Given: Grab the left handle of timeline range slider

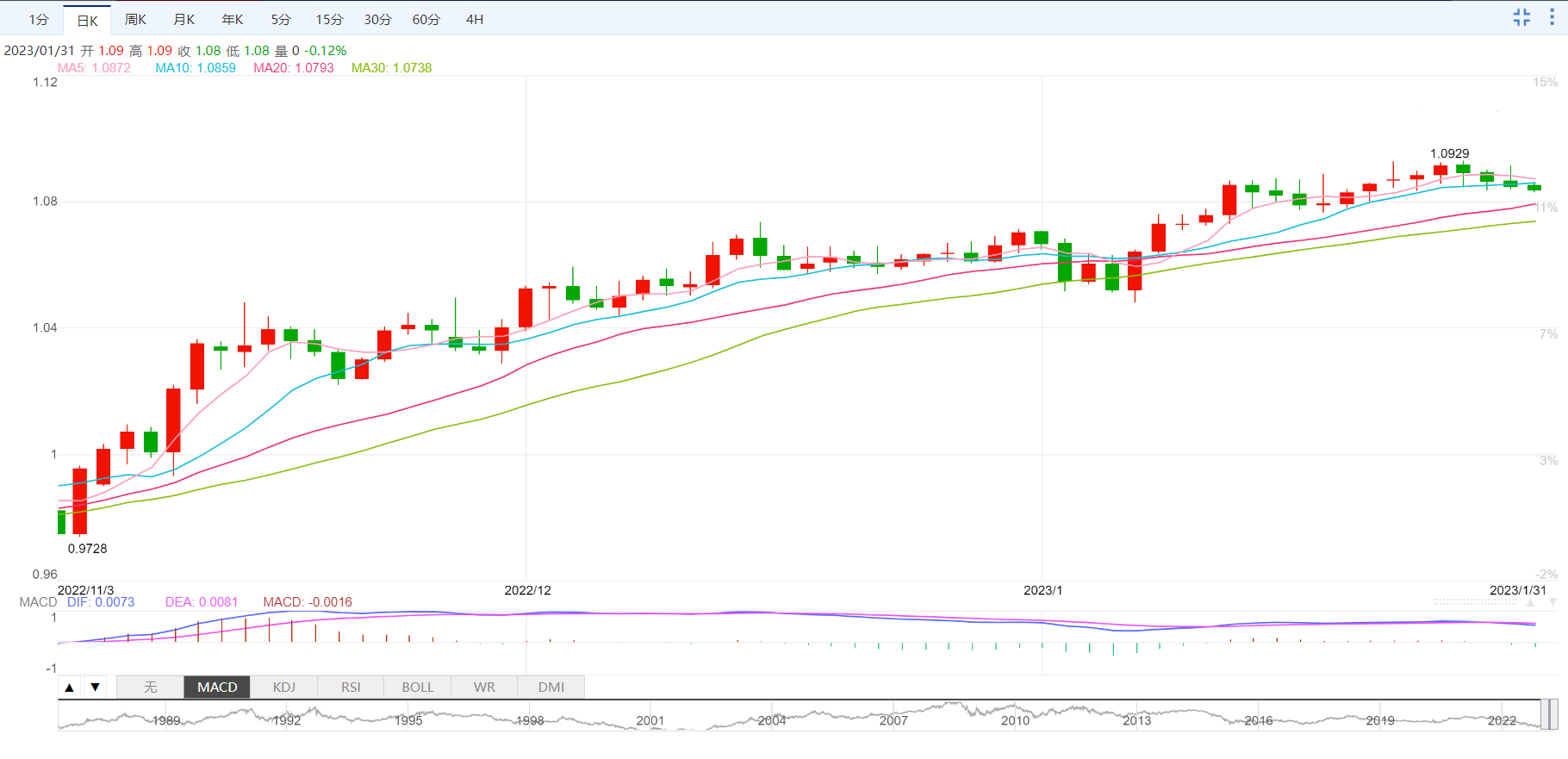Looking at the screenshot, I should tap(1545, 714).
